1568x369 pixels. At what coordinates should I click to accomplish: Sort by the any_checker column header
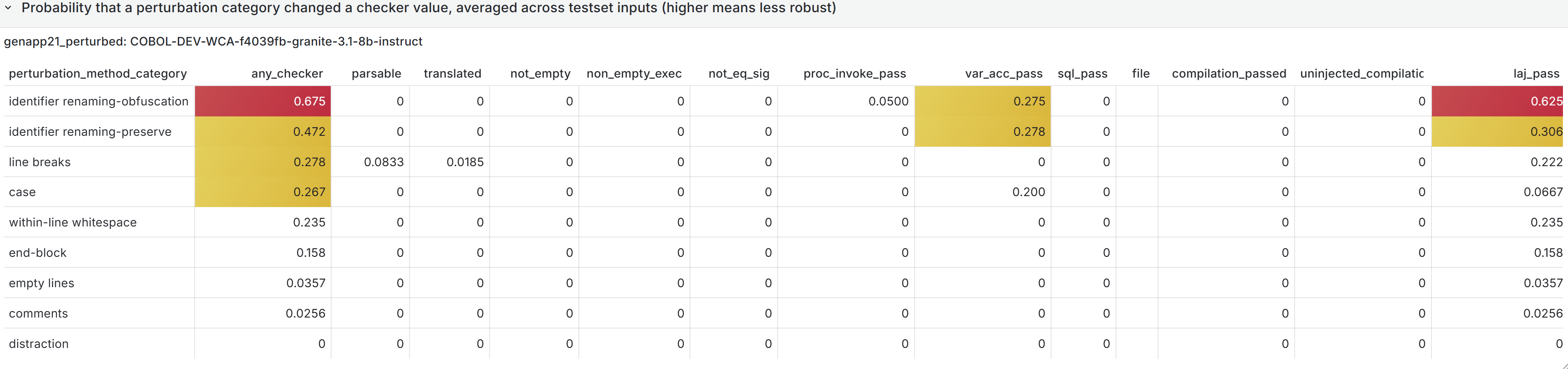click(x=287, y=74)
